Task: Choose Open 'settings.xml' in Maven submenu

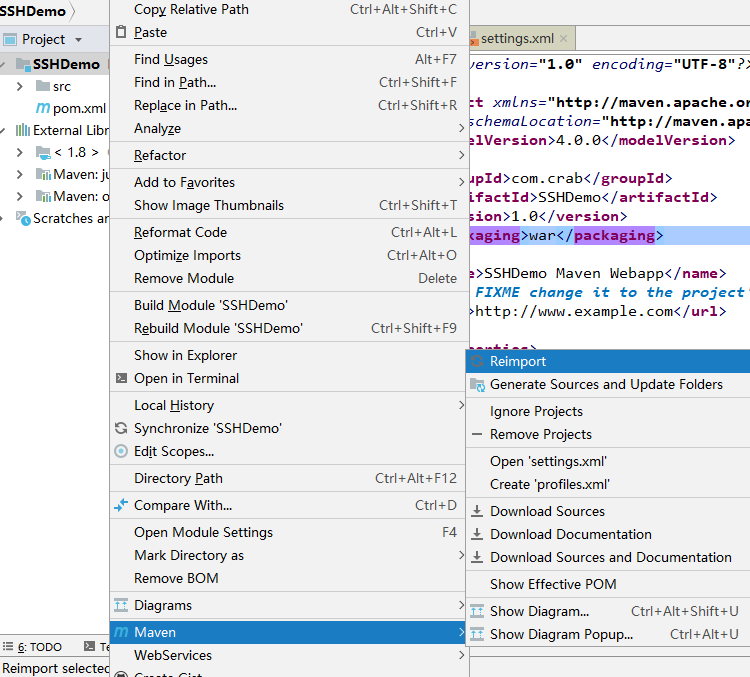Action: coord(608,461)
